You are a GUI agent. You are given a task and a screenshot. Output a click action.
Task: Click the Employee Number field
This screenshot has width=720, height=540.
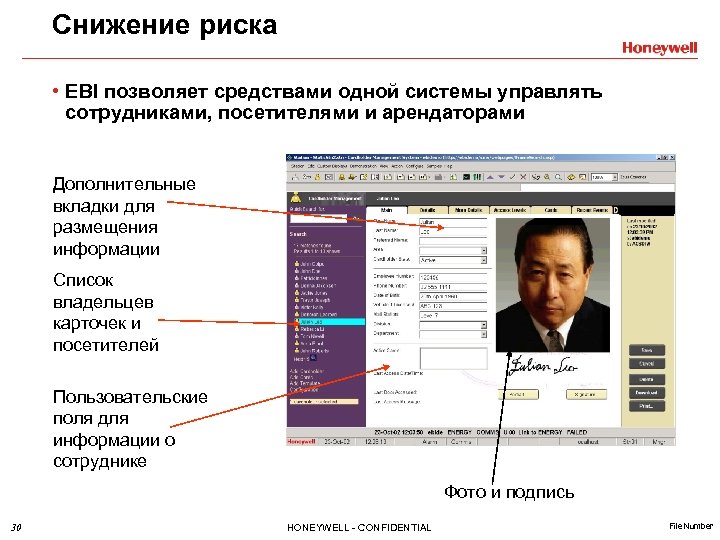point(453,277)
